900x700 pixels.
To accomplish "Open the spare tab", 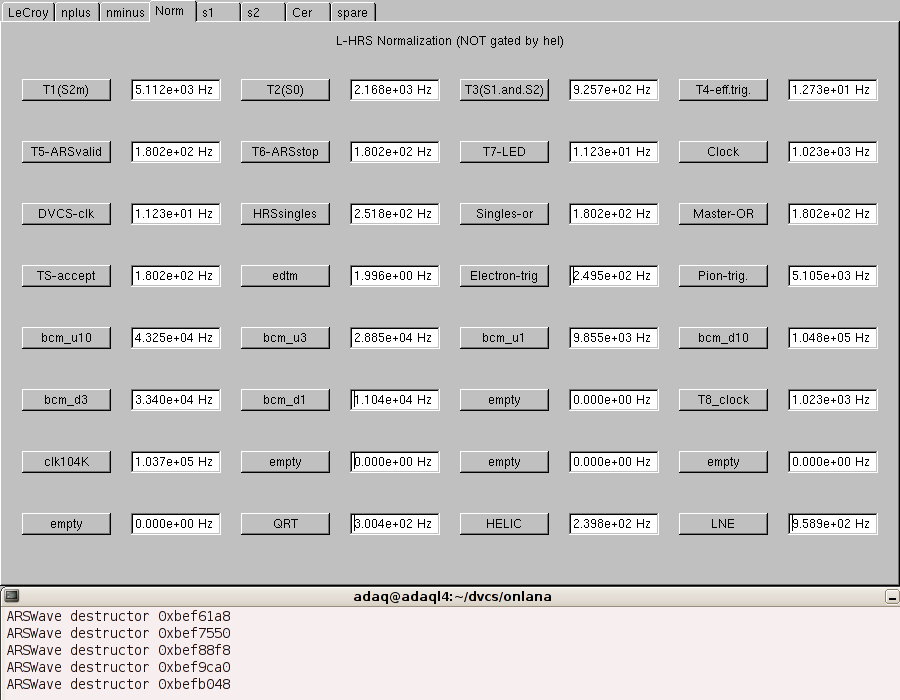I will pyautogui.click(x=353, y=12).
